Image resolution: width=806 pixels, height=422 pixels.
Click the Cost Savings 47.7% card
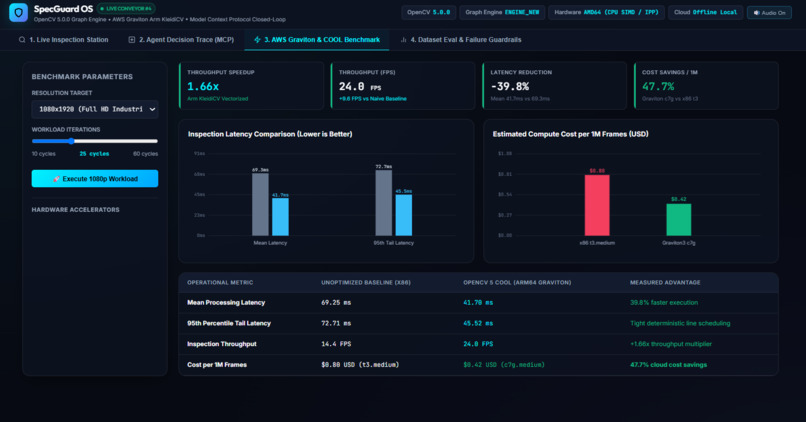point(706,85)
